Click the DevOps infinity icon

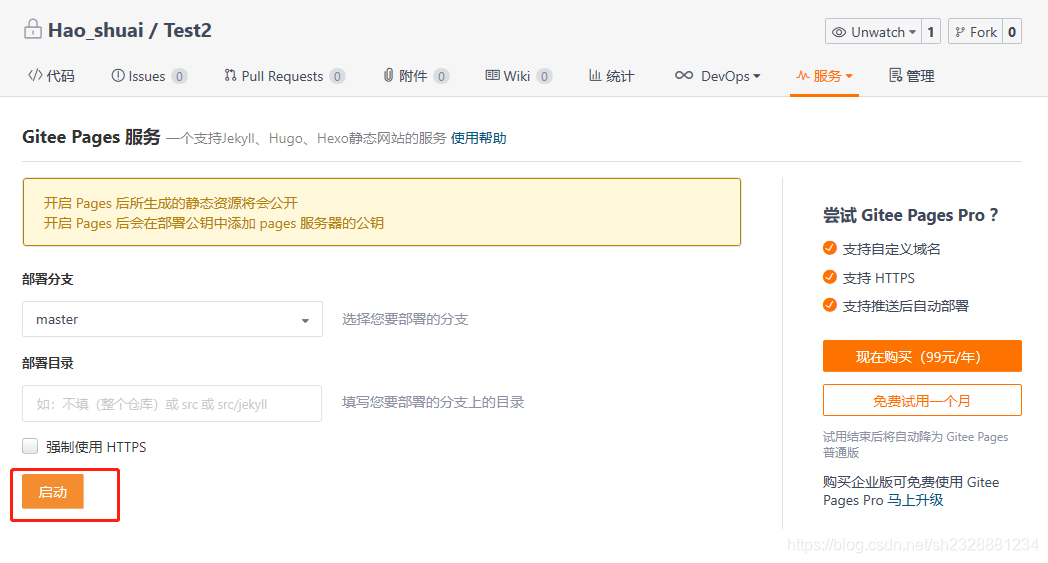pos(684,75)
